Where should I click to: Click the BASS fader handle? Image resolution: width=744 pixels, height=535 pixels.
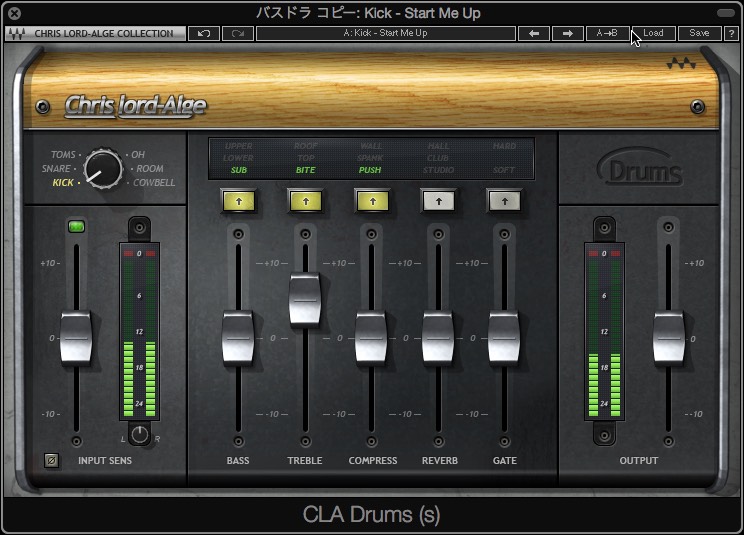[x=238, y=338]
